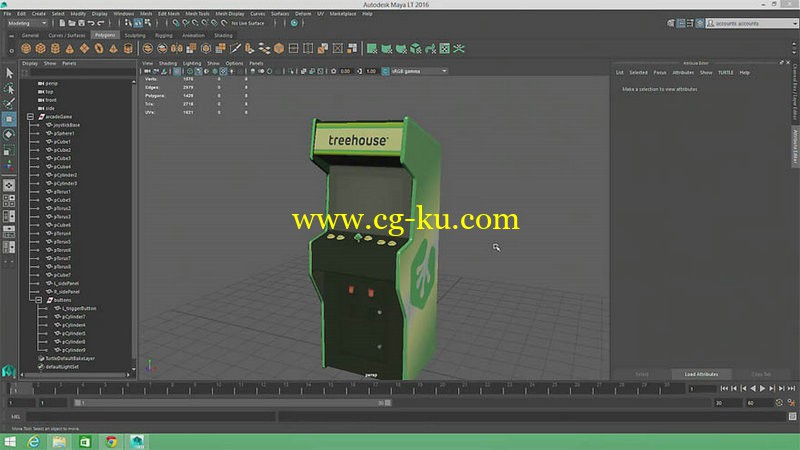Select the joystickBase node in Outliner
This screenshot has height=450, width=800.
66,125
